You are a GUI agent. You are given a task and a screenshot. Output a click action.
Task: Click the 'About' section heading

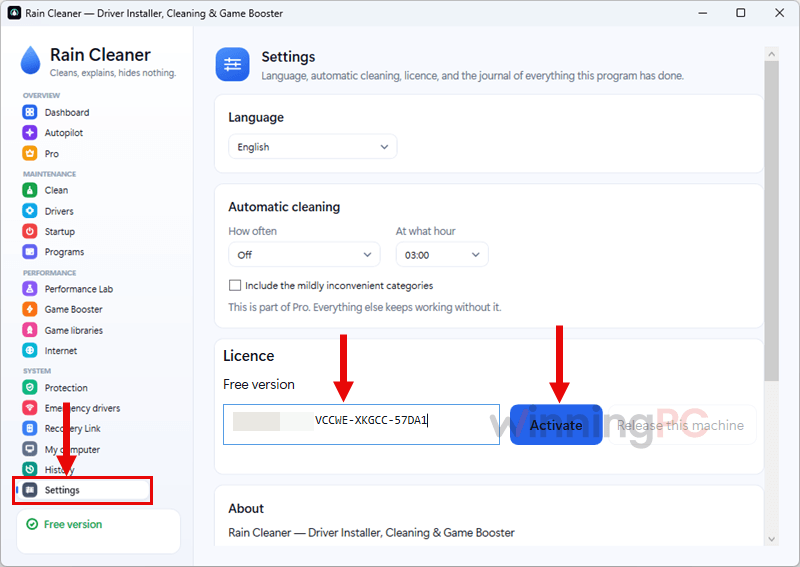coord(246,508)
